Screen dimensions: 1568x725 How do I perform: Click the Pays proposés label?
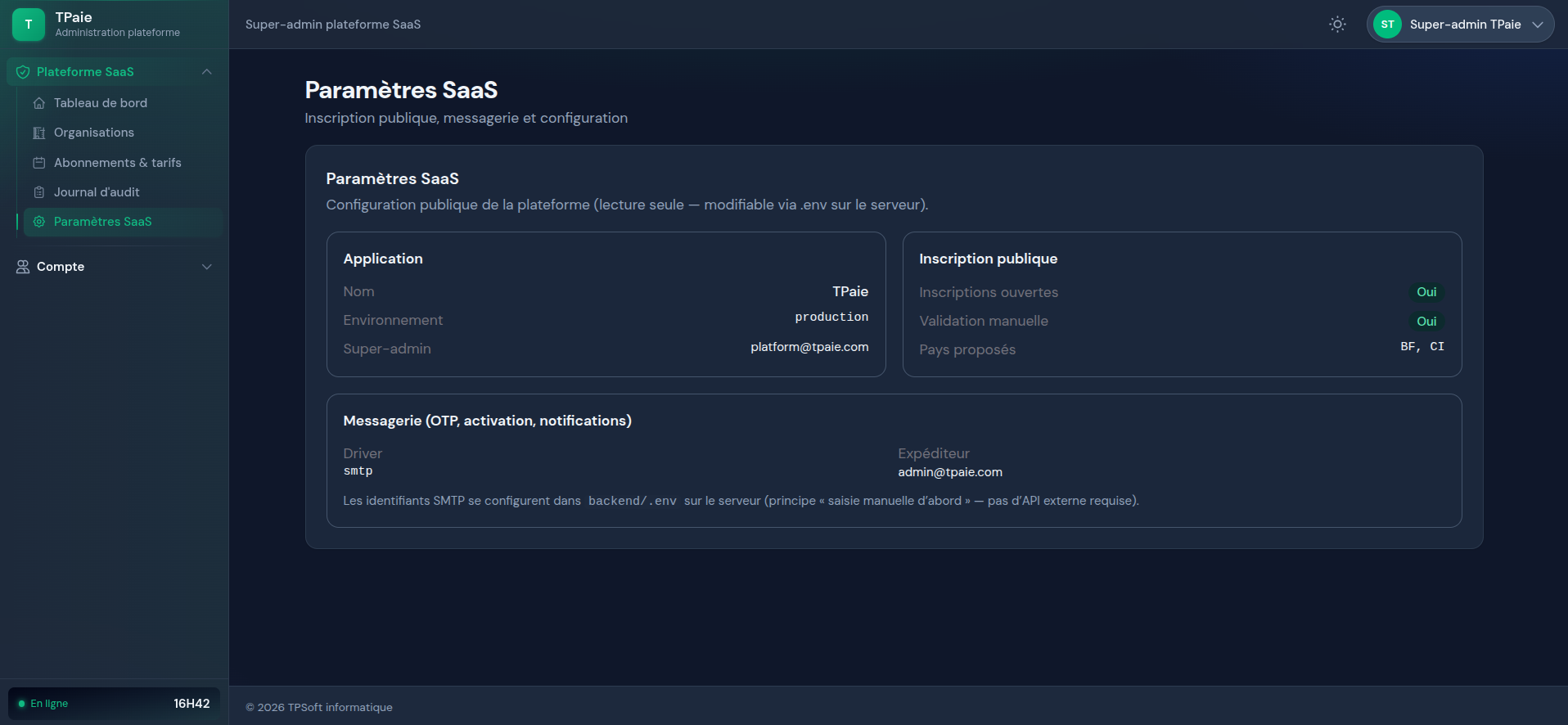click(x=967, y=349)
